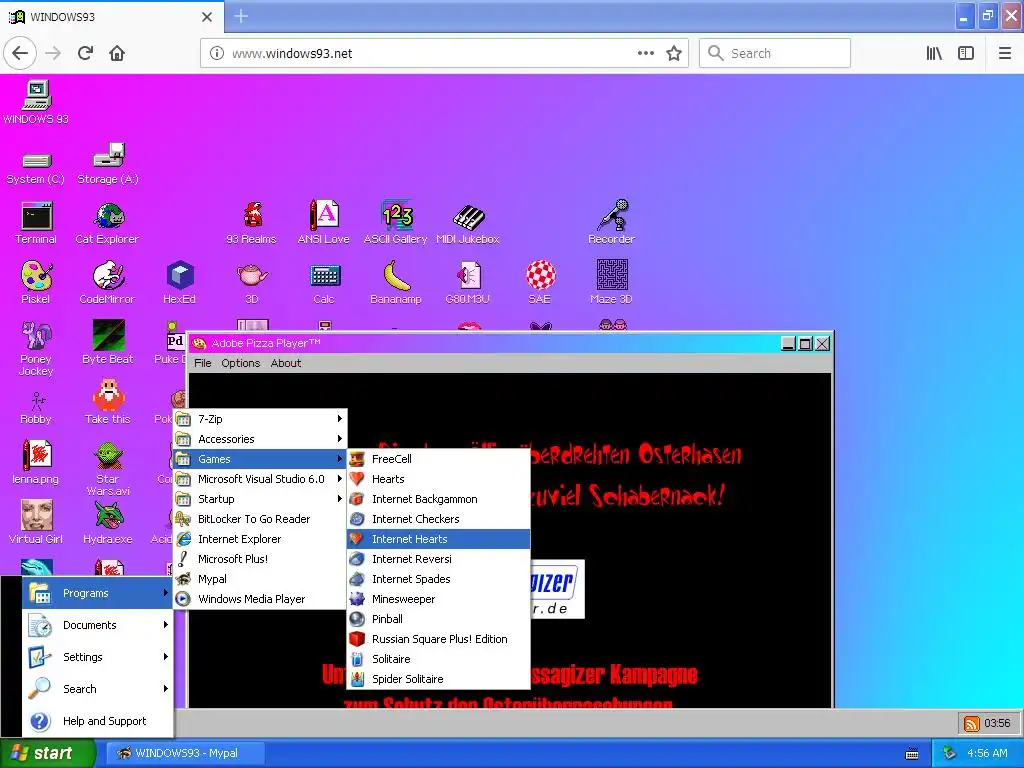Screen dimensions: 1024x768
Task: Launch Pinball from the Games menu
Action: point(438,619)
